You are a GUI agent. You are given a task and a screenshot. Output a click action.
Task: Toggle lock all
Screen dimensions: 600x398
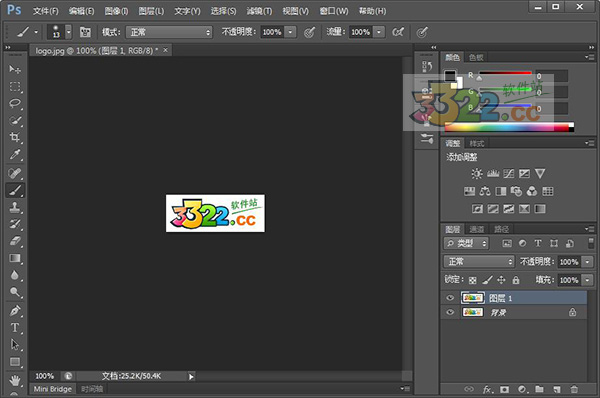pyautogui.click(x=516, y=280)
